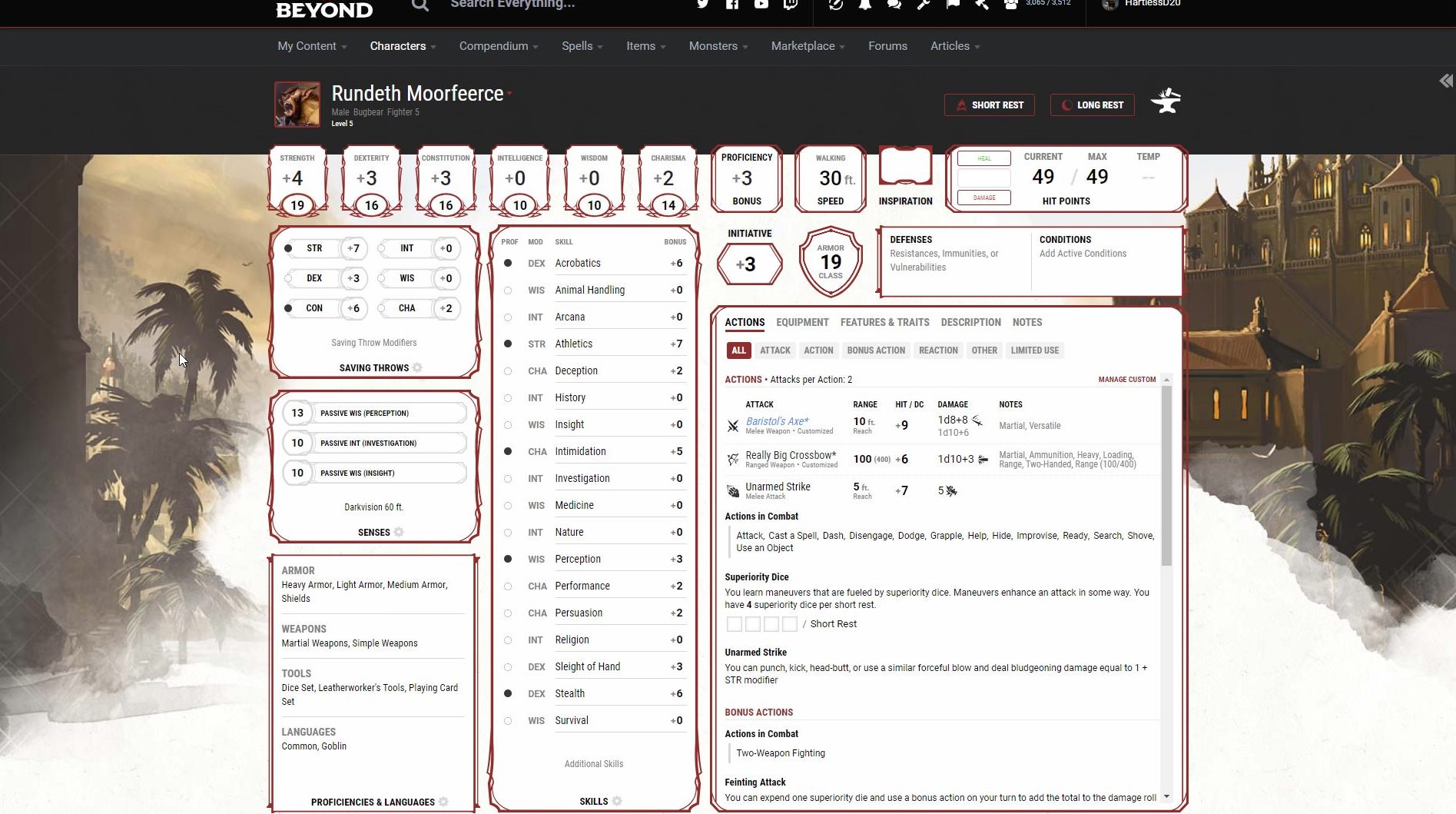Screen dimensions: 1456x814
Task: Switch to the Features & Traits tab
Action: (884, 322)
